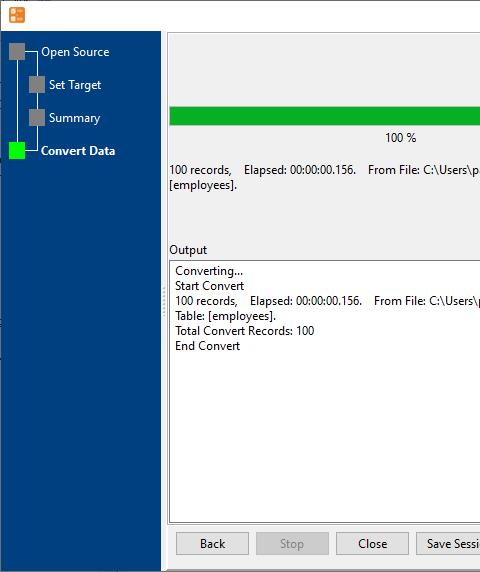The width and height of the screenshot is (480, 572).
Task: Go to the Set Target step label
Action: (x=75, y=85)
